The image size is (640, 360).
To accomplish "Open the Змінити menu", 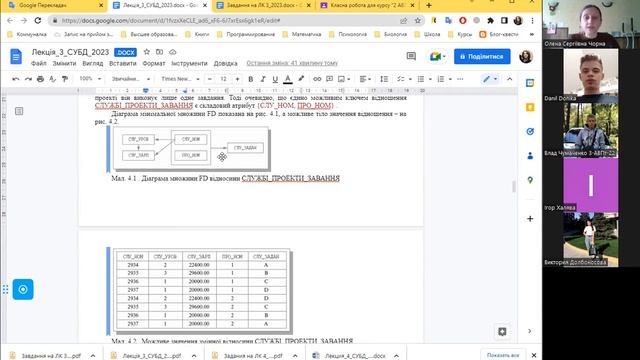I will [x=64, y=63].
